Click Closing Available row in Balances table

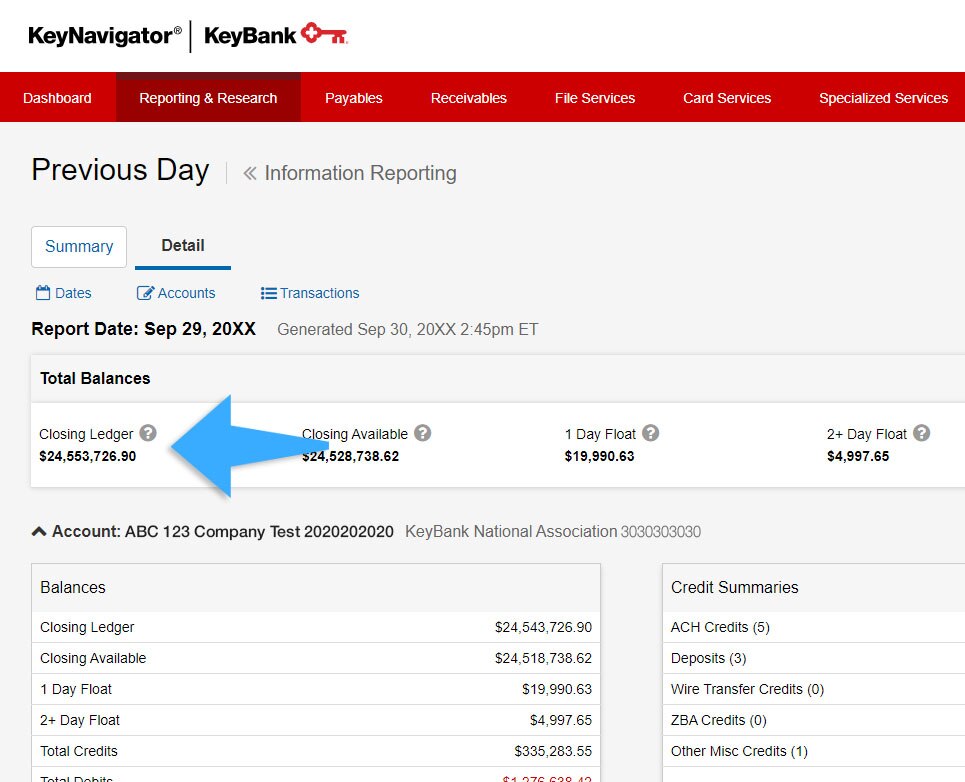(316, 658)
